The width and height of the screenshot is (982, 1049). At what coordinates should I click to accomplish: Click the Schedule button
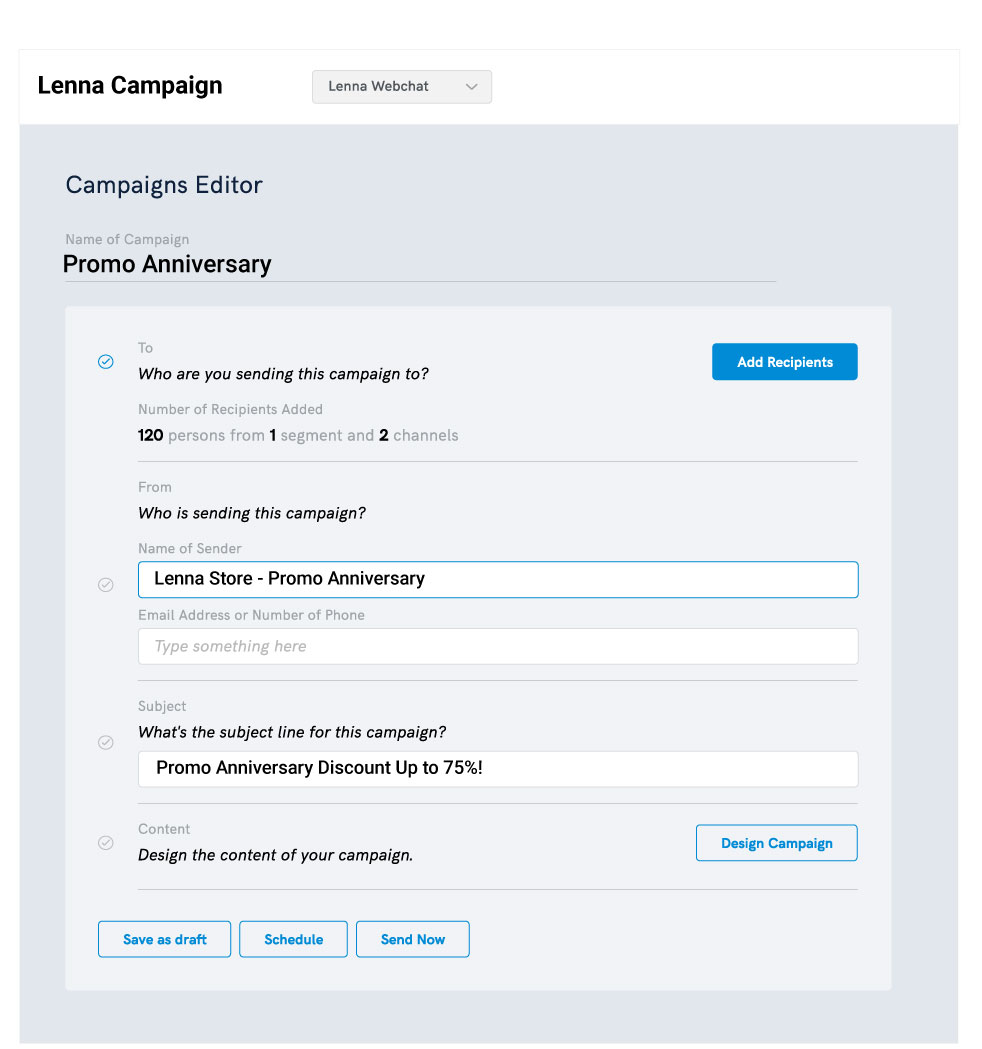click(x=293, y=939)
